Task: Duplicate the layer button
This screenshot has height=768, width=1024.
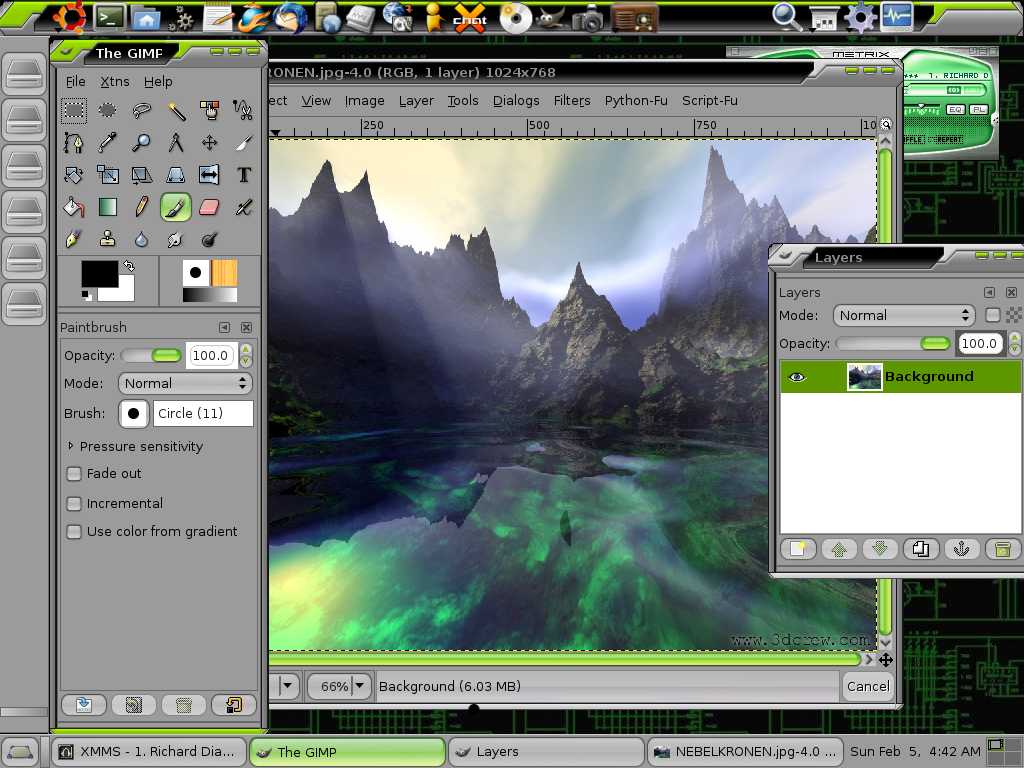Action: (921, 549)
